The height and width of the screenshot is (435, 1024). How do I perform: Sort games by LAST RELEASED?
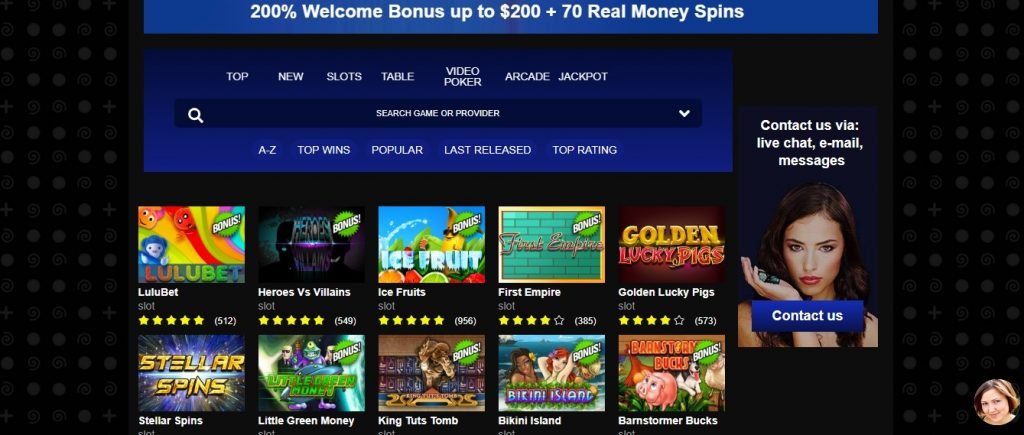point(487,150)
